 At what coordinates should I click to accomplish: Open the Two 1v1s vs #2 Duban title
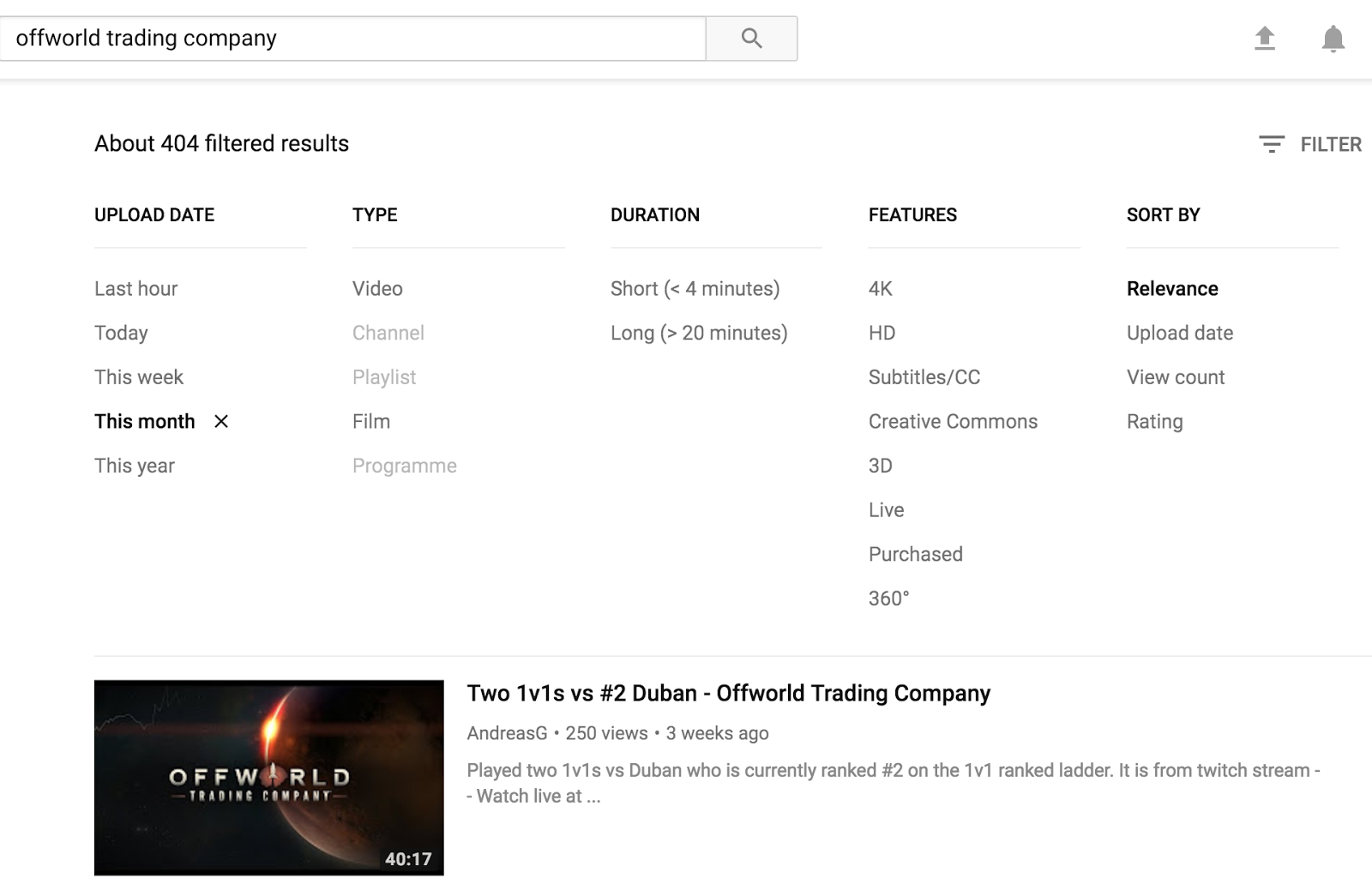point(729,693)
